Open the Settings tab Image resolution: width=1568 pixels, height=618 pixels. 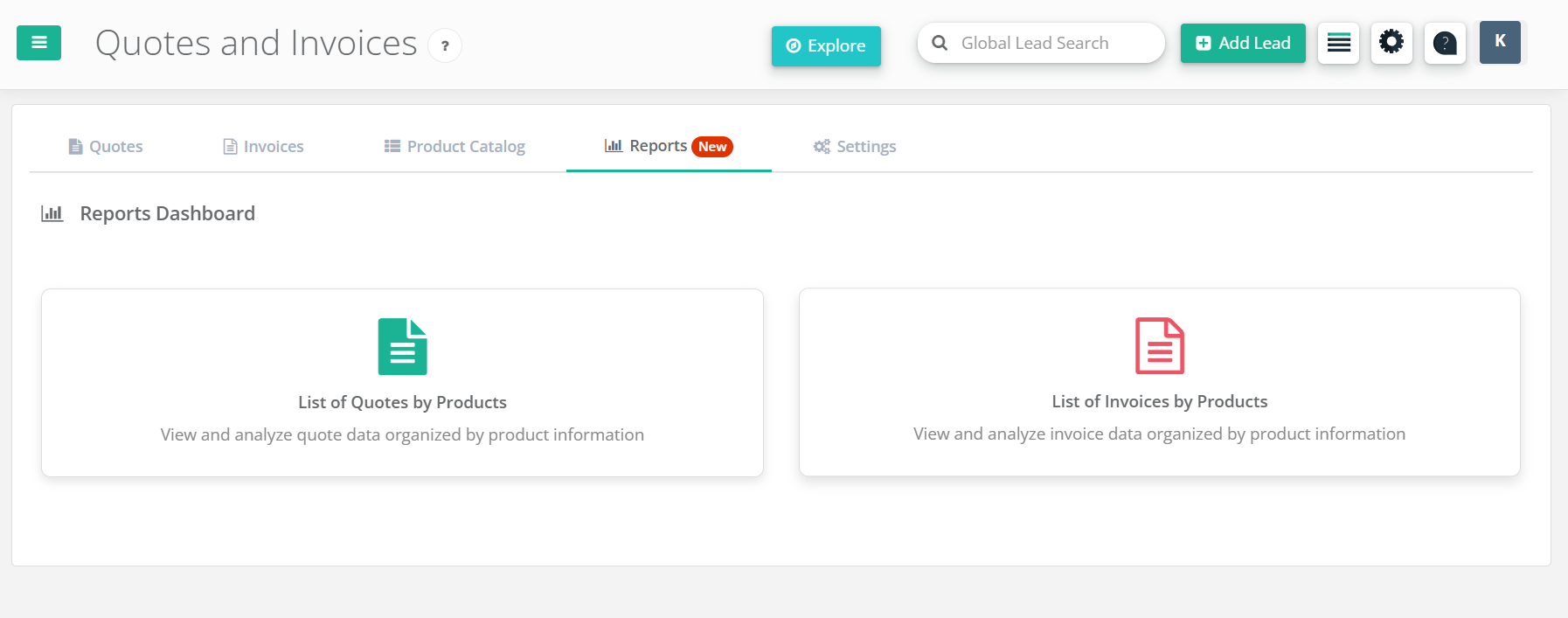coord(855,146)
